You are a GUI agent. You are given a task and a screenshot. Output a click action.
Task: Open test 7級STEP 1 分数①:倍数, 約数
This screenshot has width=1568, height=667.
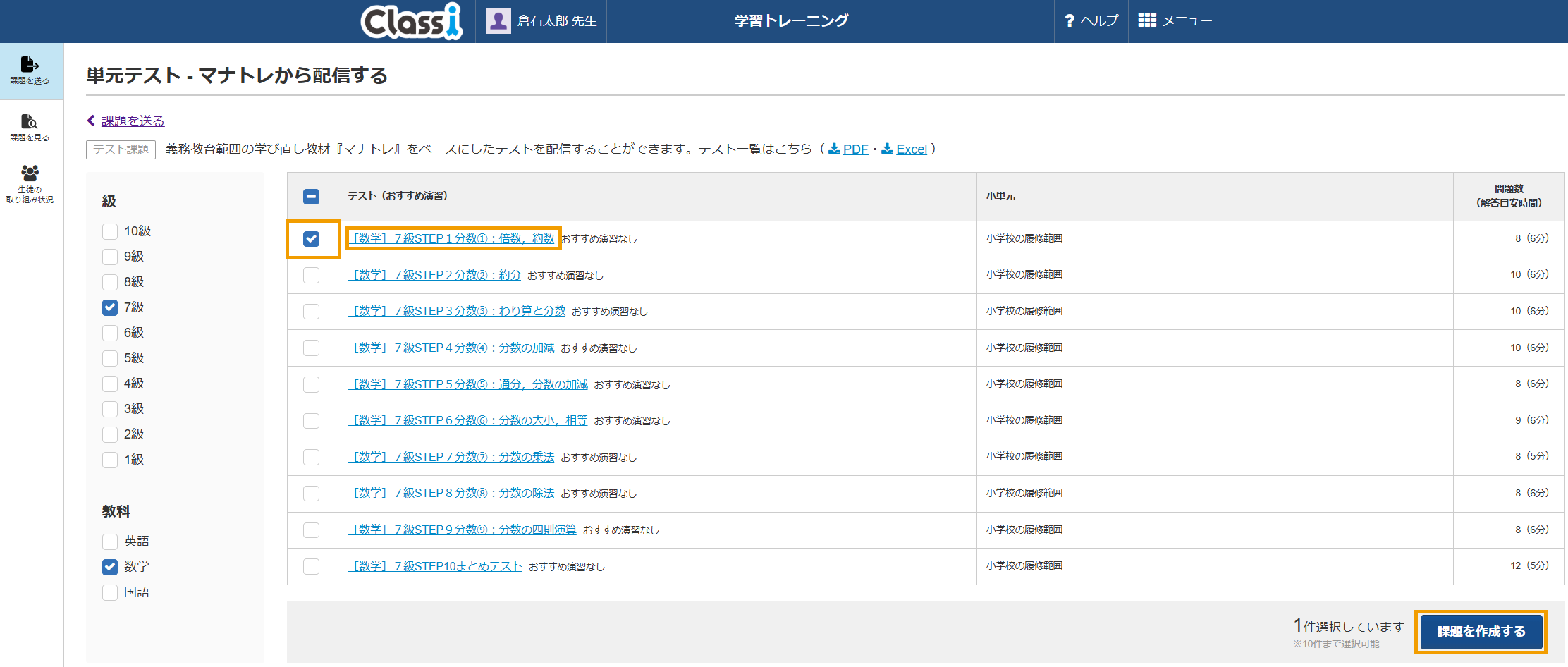(x=451, y=238)
